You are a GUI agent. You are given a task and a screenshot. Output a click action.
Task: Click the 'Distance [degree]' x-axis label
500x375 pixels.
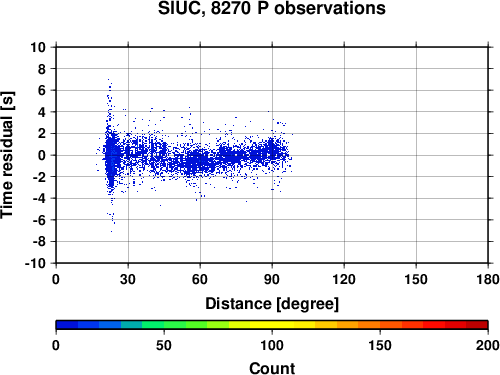click(272, 304)
